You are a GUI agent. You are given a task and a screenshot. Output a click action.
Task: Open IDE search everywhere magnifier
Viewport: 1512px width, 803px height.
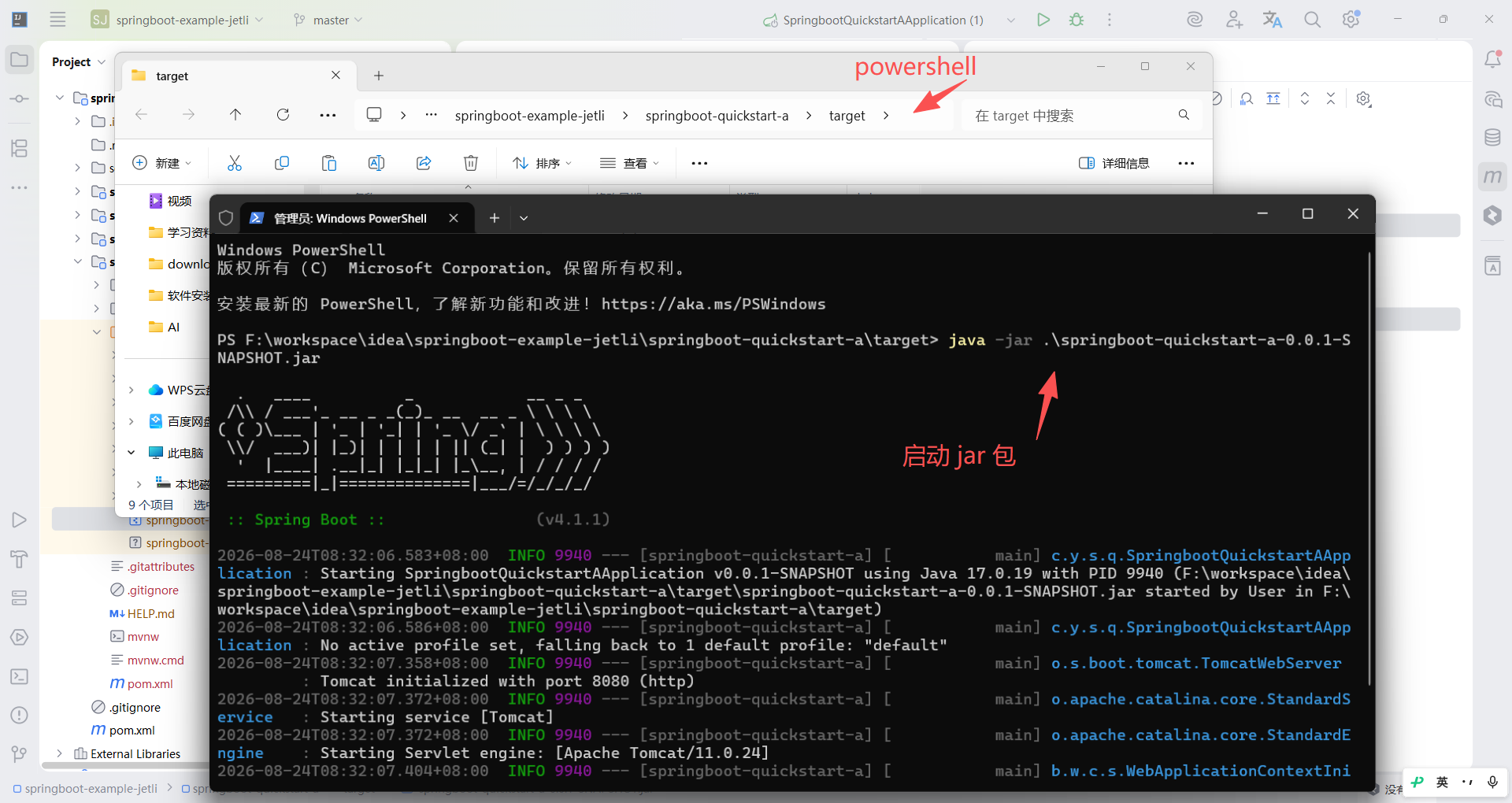tap(1312, 20)
